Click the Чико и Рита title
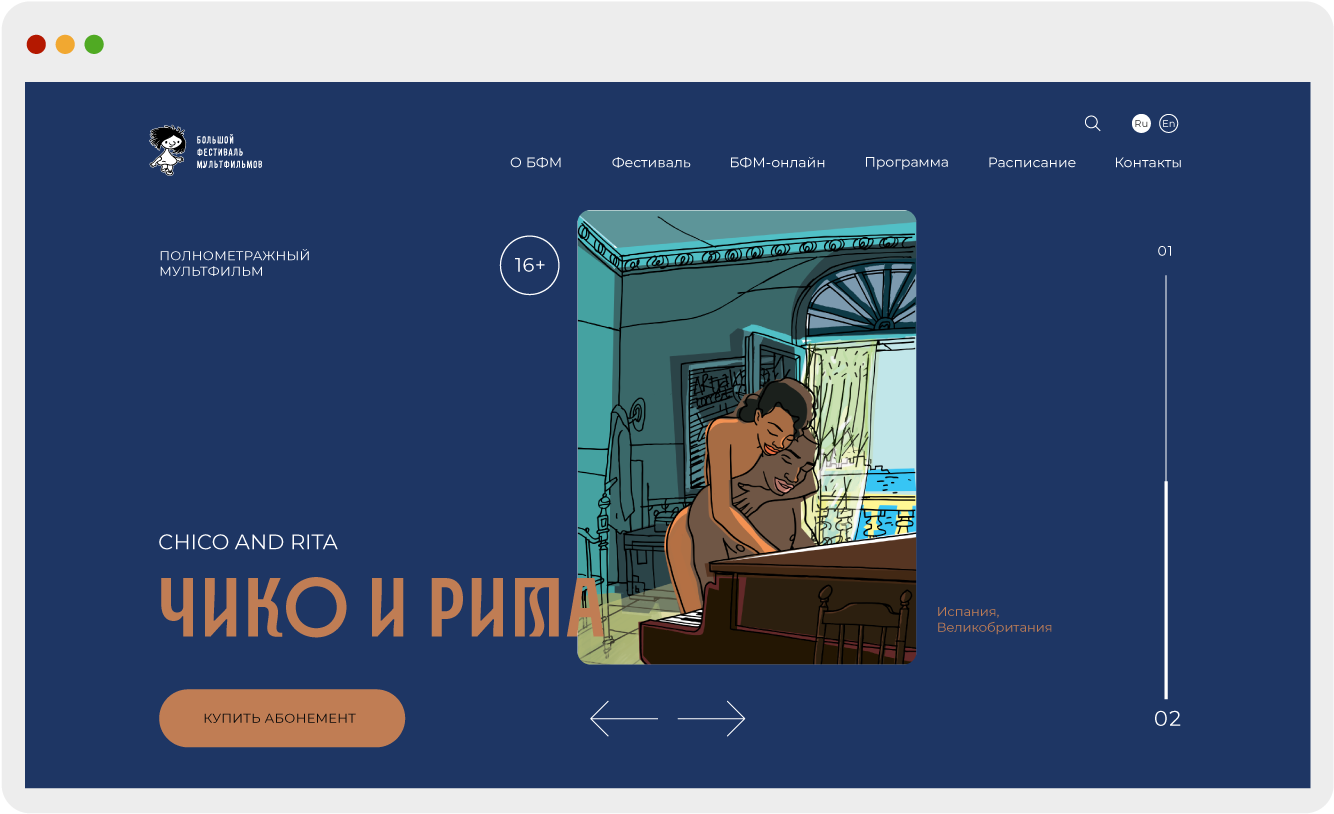This screenshot has width=1334, height=814. [x=380, y=607]
